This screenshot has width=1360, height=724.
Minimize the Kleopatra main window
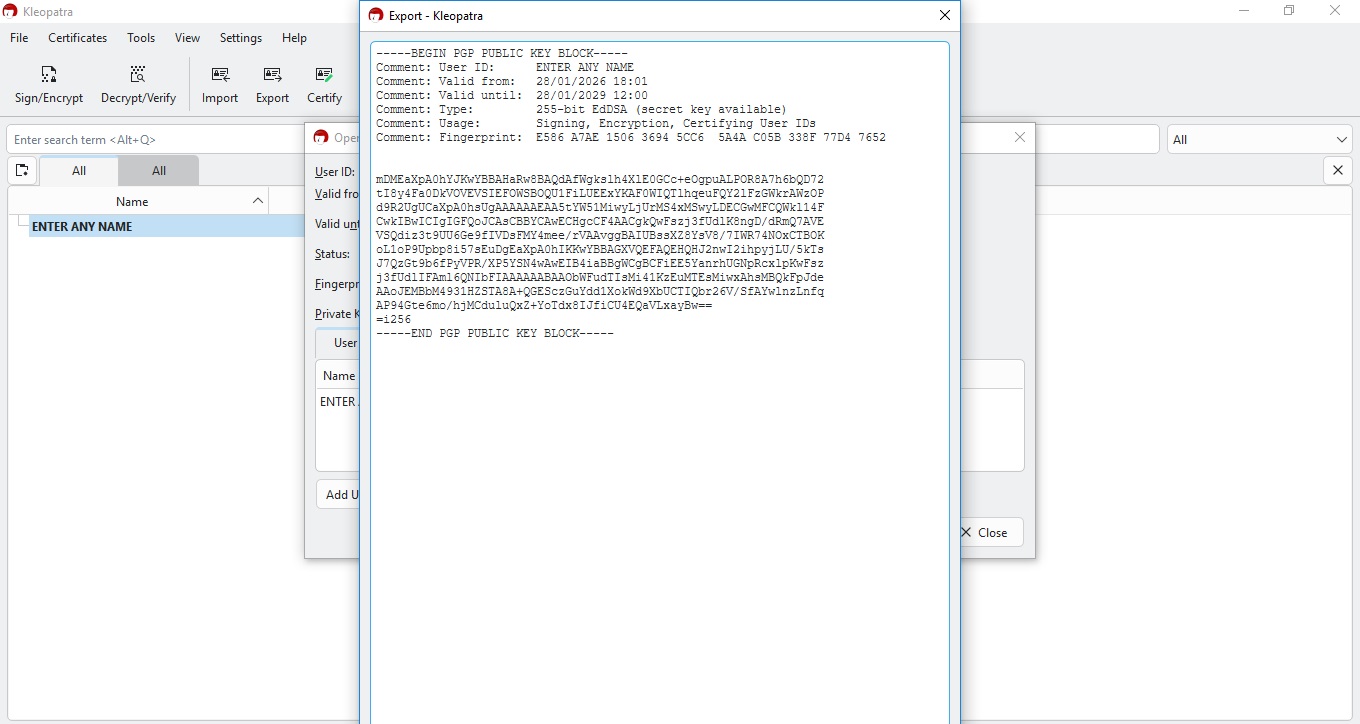click(x=1245, y=11)
